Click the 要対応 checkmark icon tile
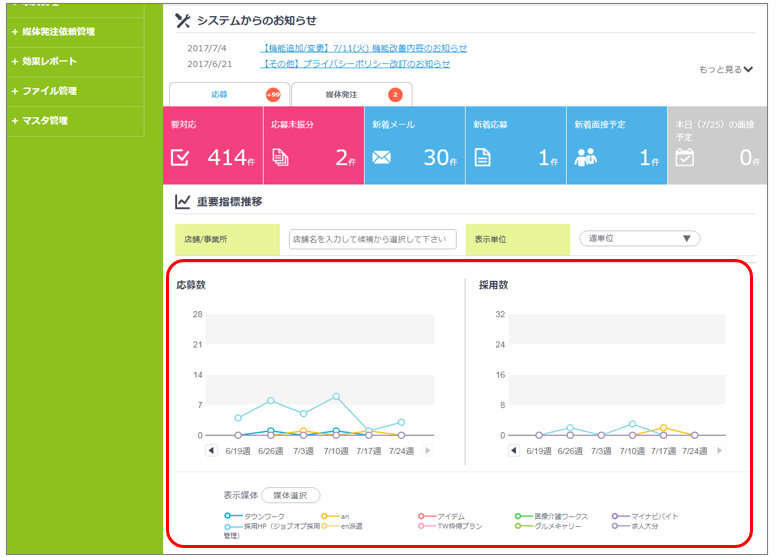Screen dimensions: 777x557 [180, 158]
